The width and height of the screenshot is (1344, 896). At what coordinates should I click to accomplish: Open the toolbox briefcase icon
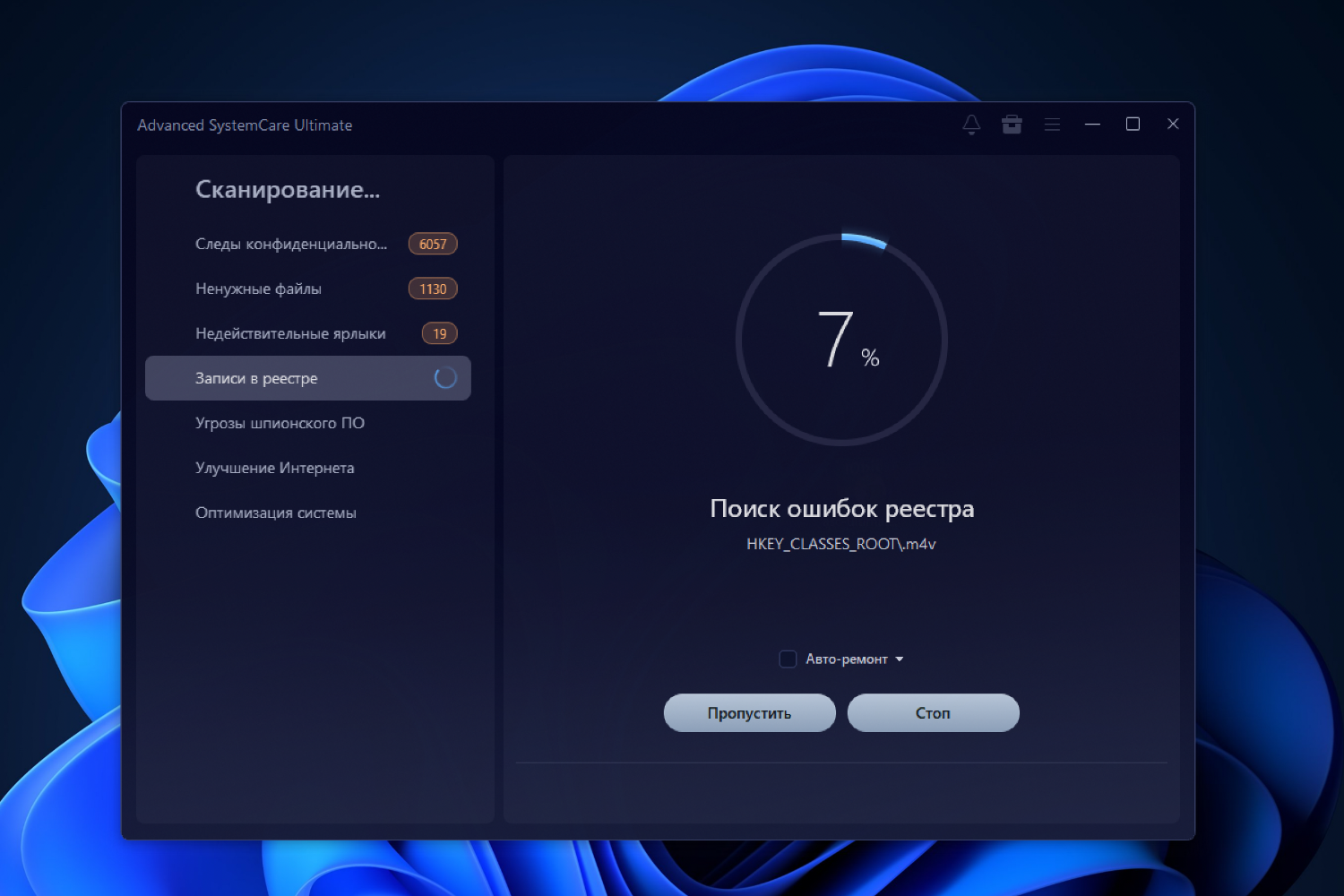coord(1012,125)
